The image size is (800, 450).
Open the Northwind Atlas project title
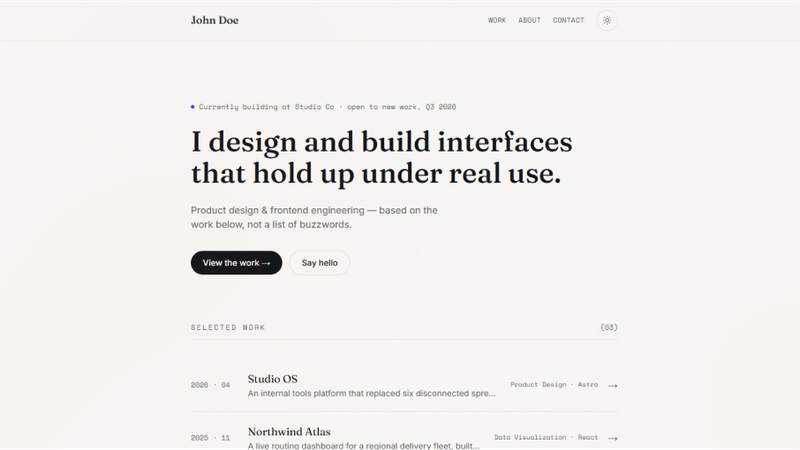click(289, 432)
